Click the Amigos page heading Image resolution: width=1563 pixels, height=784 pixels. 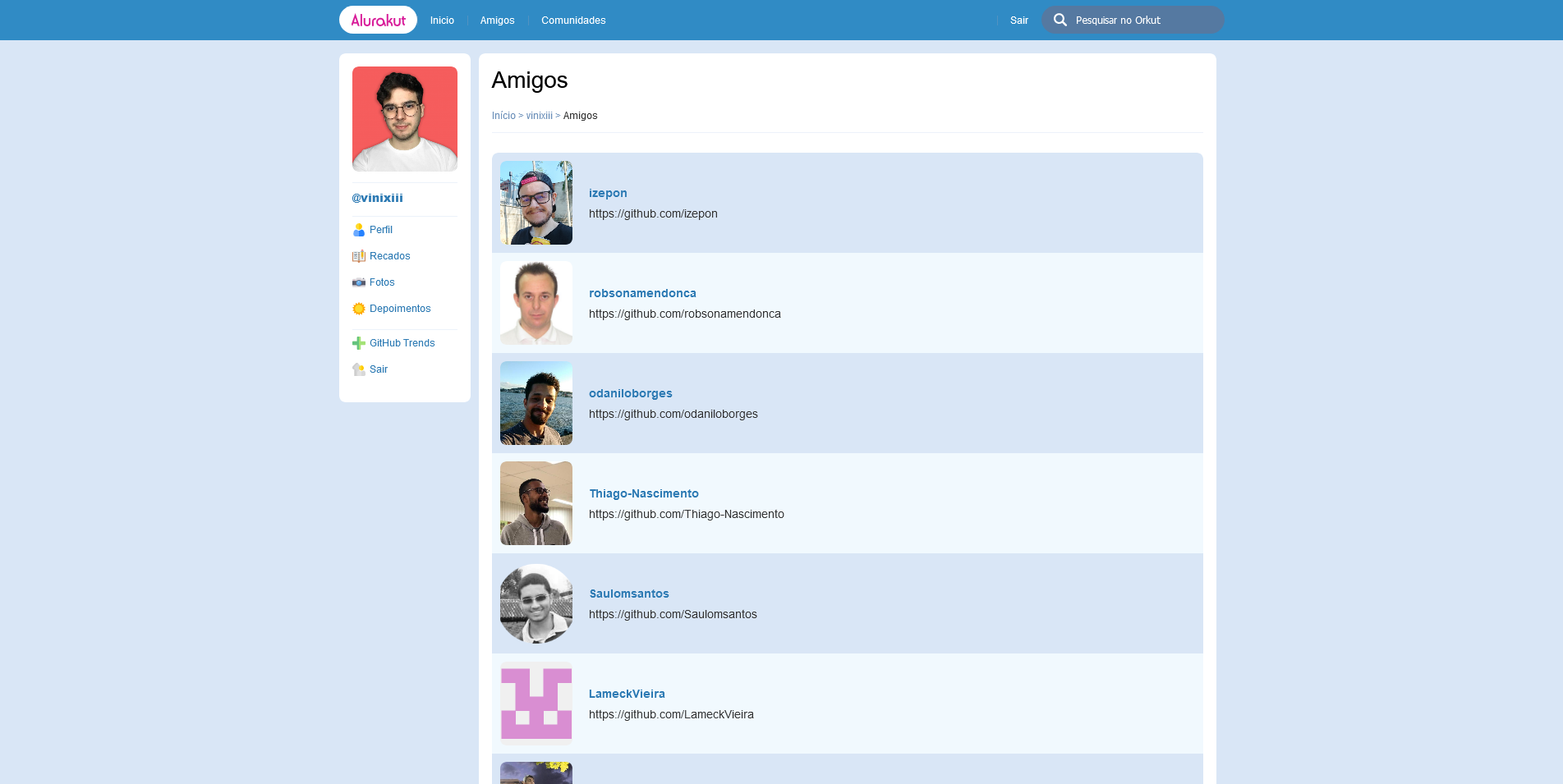coord(530,80)
